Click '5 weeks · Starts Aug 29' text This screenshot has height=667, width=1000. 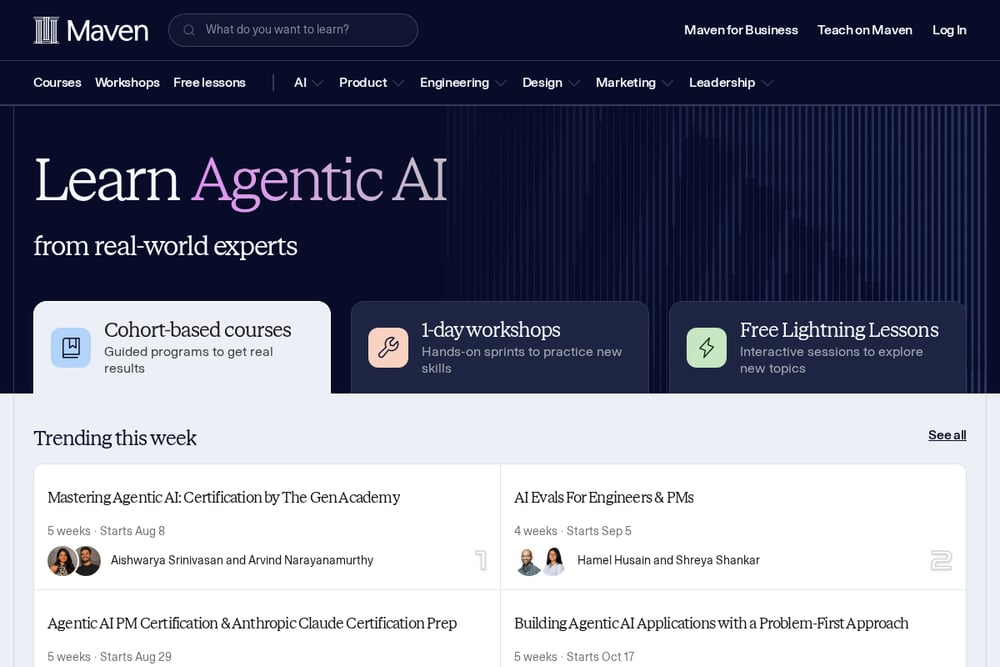click(x=109, y=656)
